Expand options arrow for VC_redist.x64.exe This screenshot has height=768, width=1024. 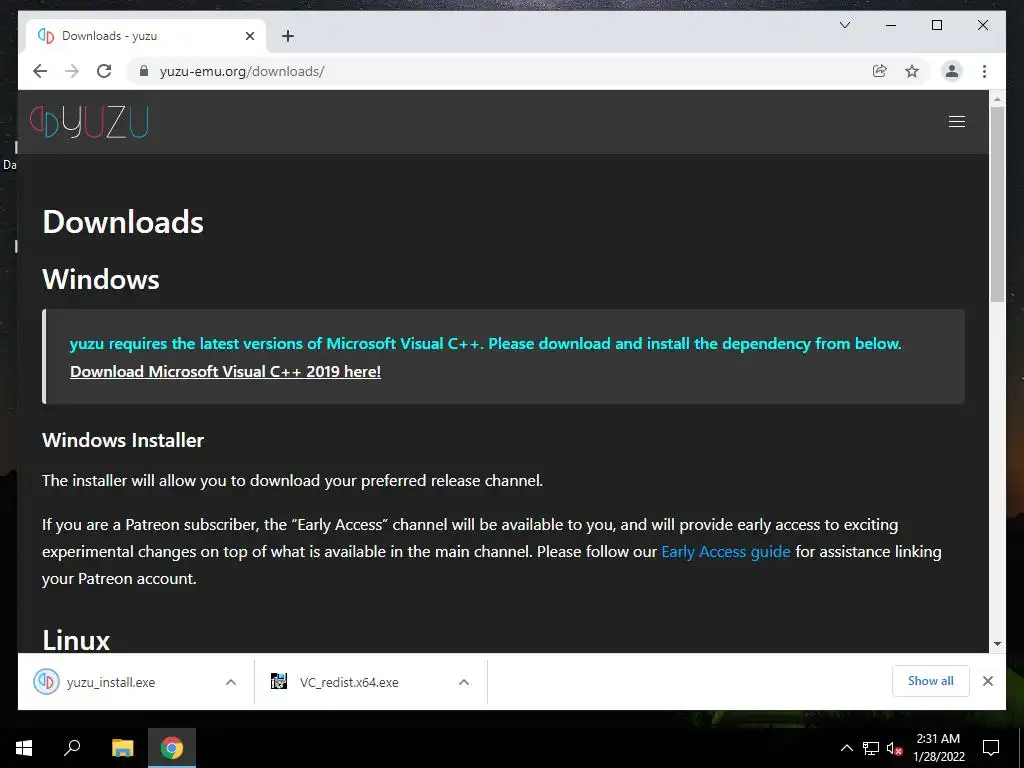coord(464,682)
